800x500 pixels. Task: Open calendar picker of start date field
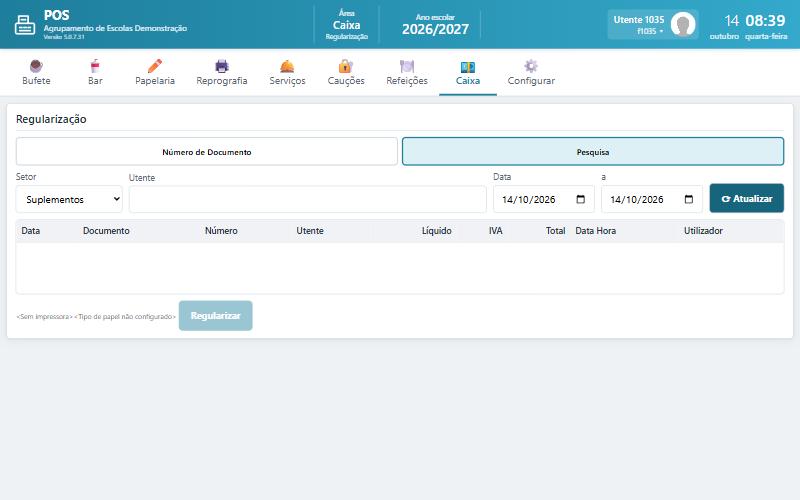tap(581, 199)
